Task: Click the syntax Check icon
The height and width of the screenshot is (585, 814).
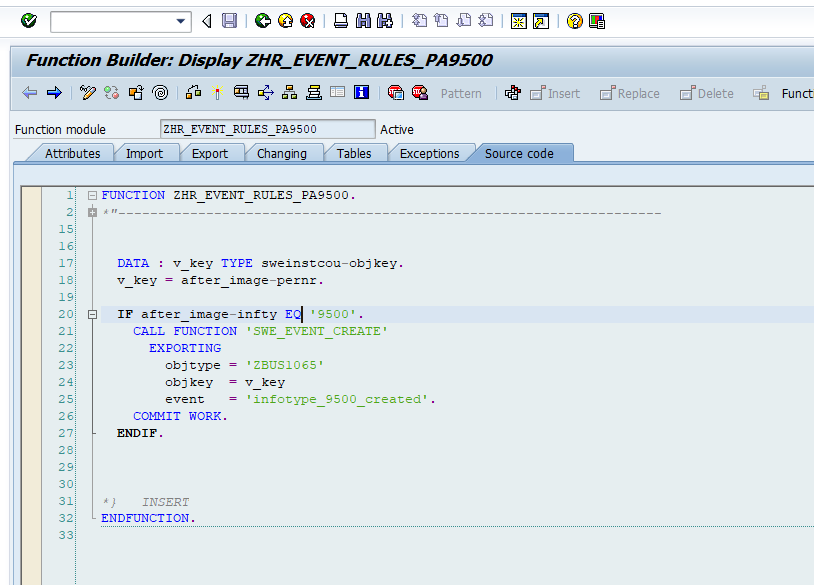Action: (194, 93)
